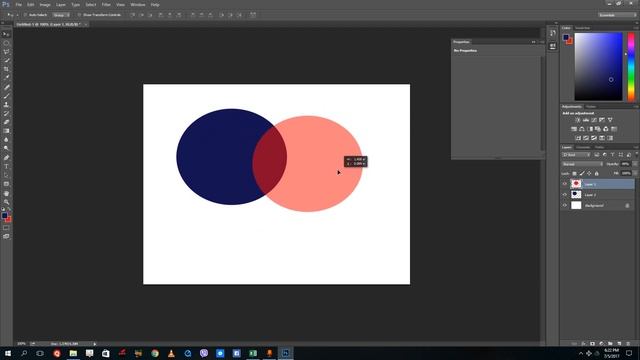640x360 pixels.
Task: Select the Eraser tool
Action: click(6, 122)
